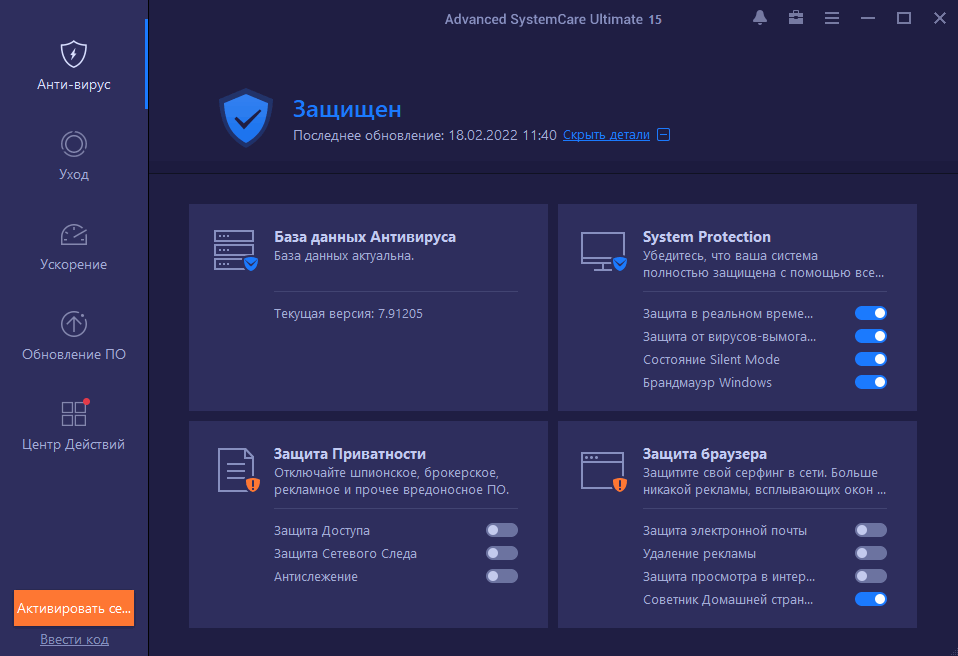Viewport: 958px width, 656px height.
Task: Disable Состояние Silent Mode switch
Action: pyautogui.click(x=871, y=359)
